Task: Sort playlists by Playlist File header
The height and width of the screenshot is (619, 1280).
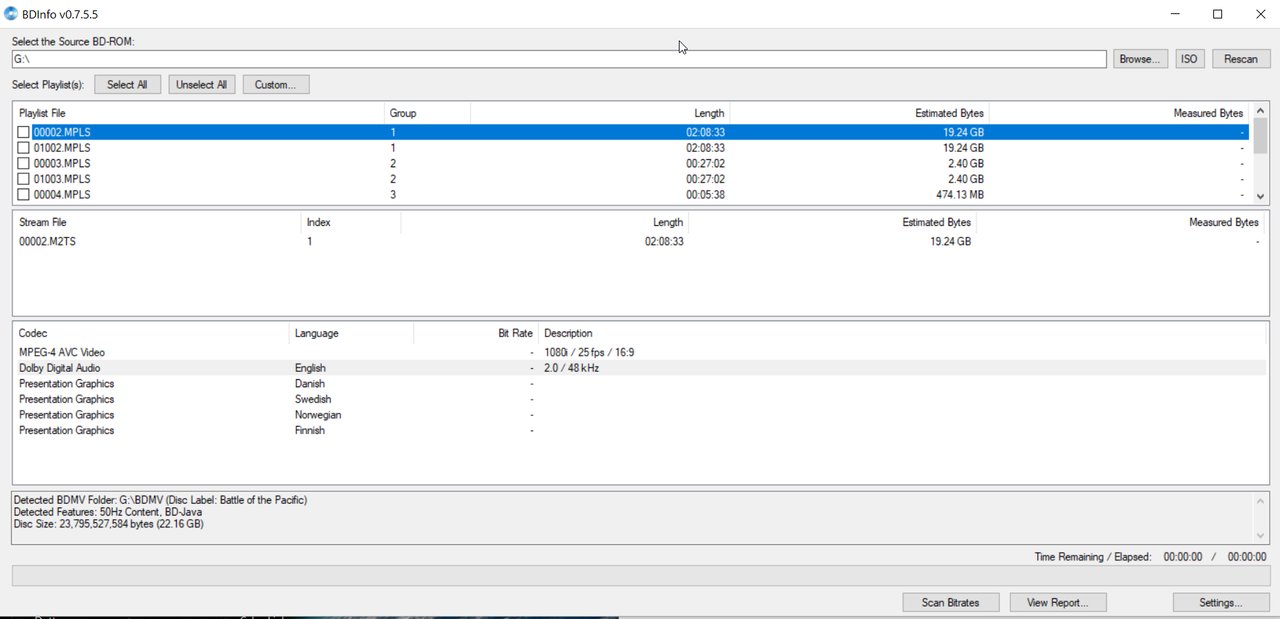Action: (198, 113)
